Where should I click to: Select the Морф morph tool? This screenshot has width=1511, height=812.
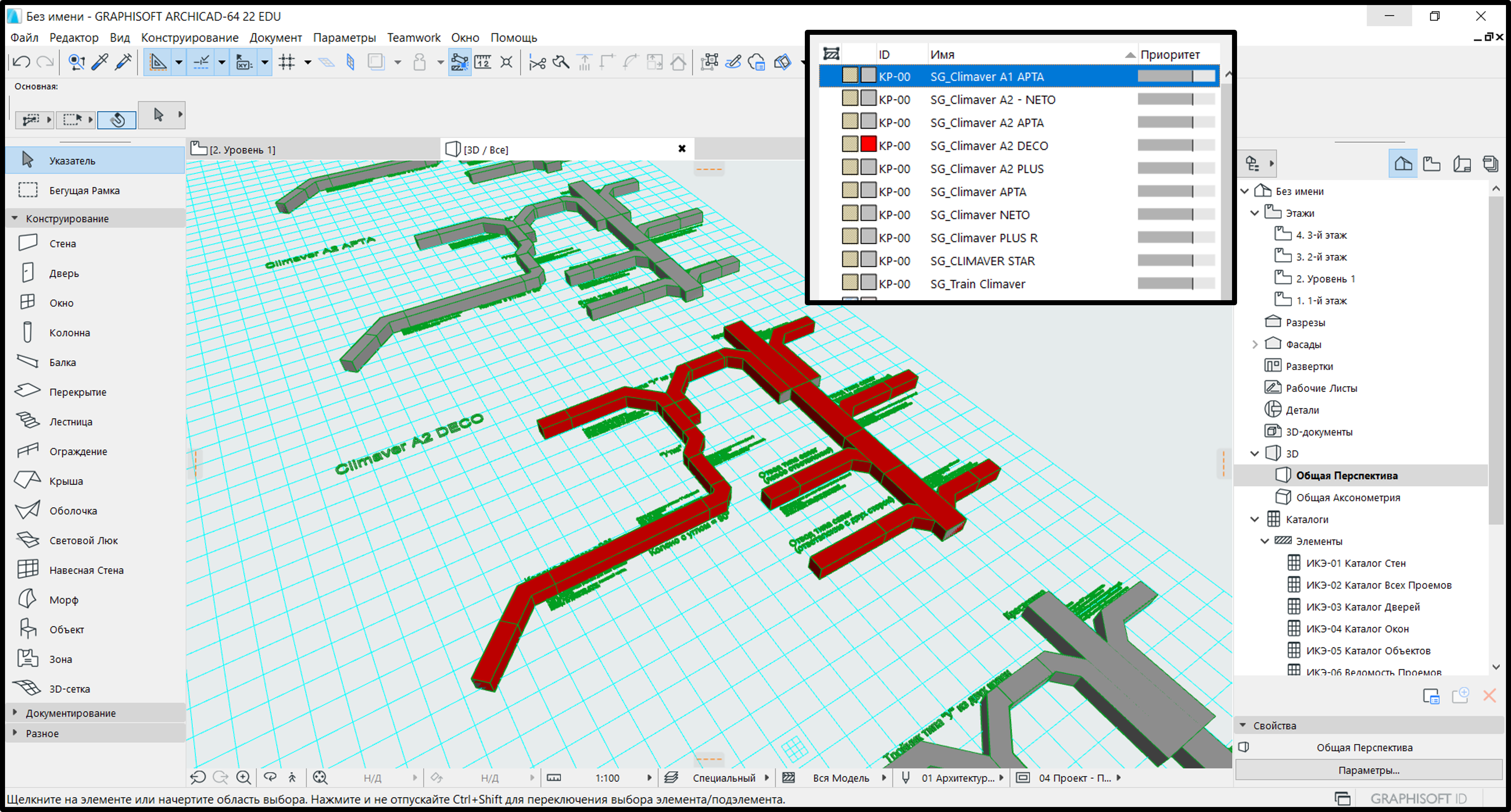[95, 600]
